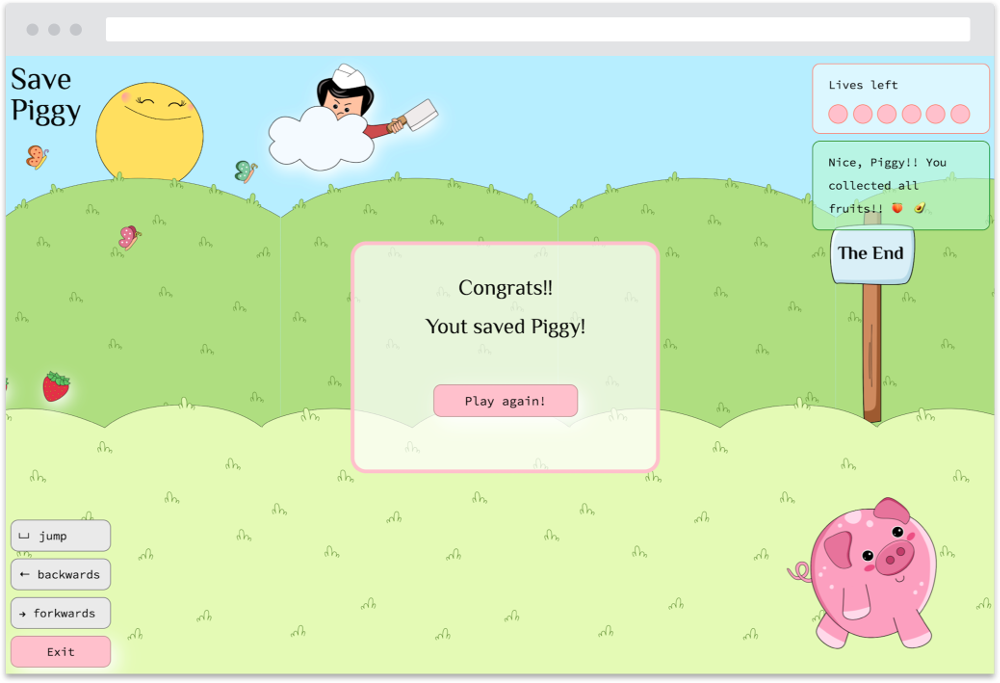This screenshot has height=683, width=1000.
Task: Select the first pink life dot
Action: (x=838, y=114)
